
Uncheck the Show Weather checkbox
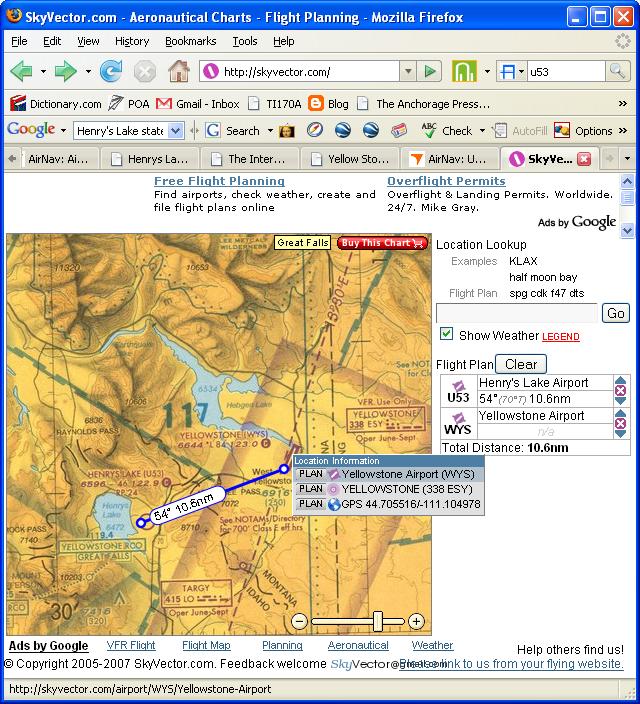tap(446, 334)
